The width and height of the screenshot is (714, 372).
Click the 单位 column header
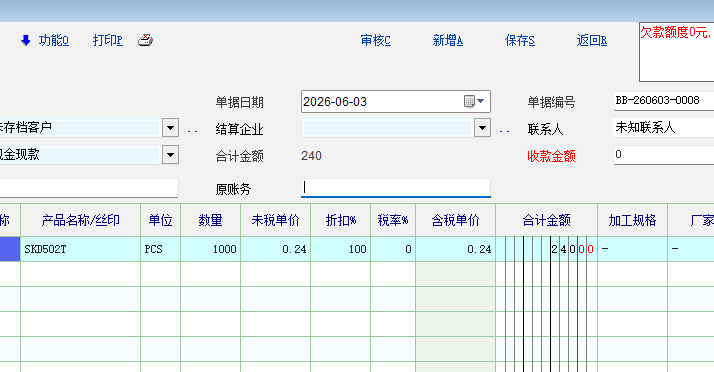coord(160,220)
